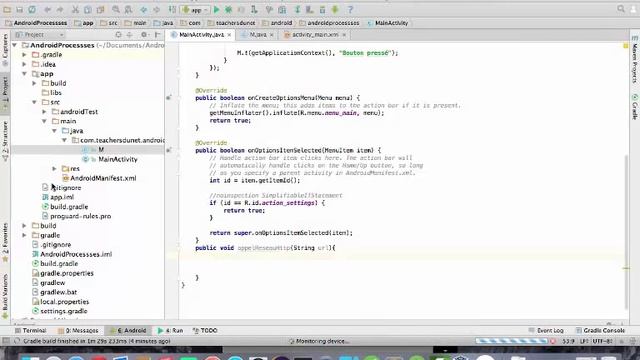640x360 pixels.
Task: Toggle the 1: Project side tool window
Action: 5,93
